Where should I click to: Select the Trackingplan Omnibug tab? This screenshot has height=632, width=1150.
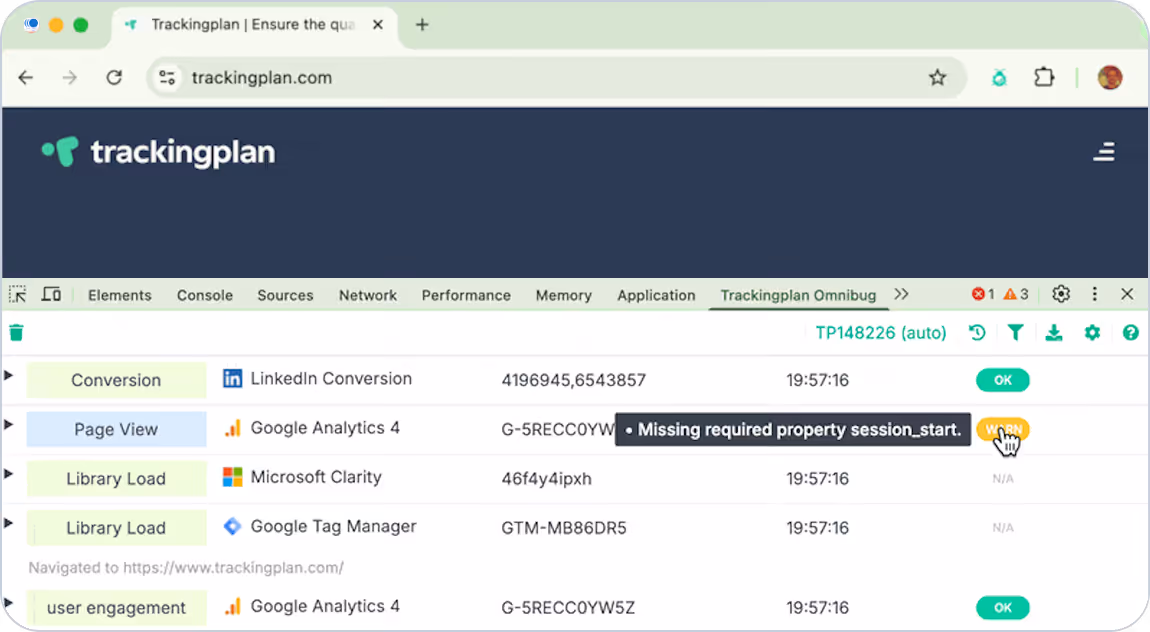(x=798, y=295)
